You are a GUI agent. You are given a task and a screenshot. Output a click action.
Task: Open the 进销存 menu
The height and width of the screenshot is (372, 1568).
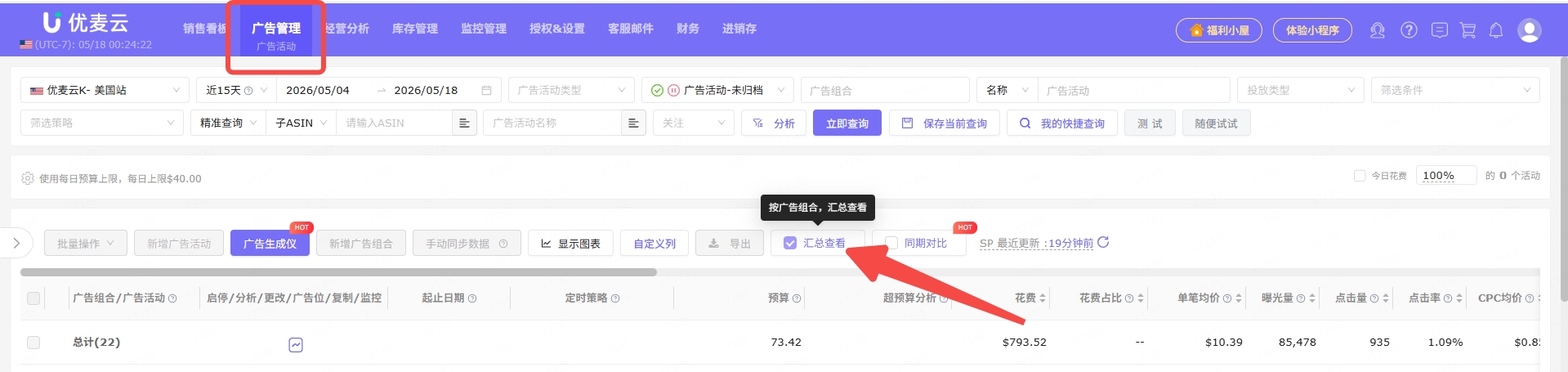coord(739,29)
